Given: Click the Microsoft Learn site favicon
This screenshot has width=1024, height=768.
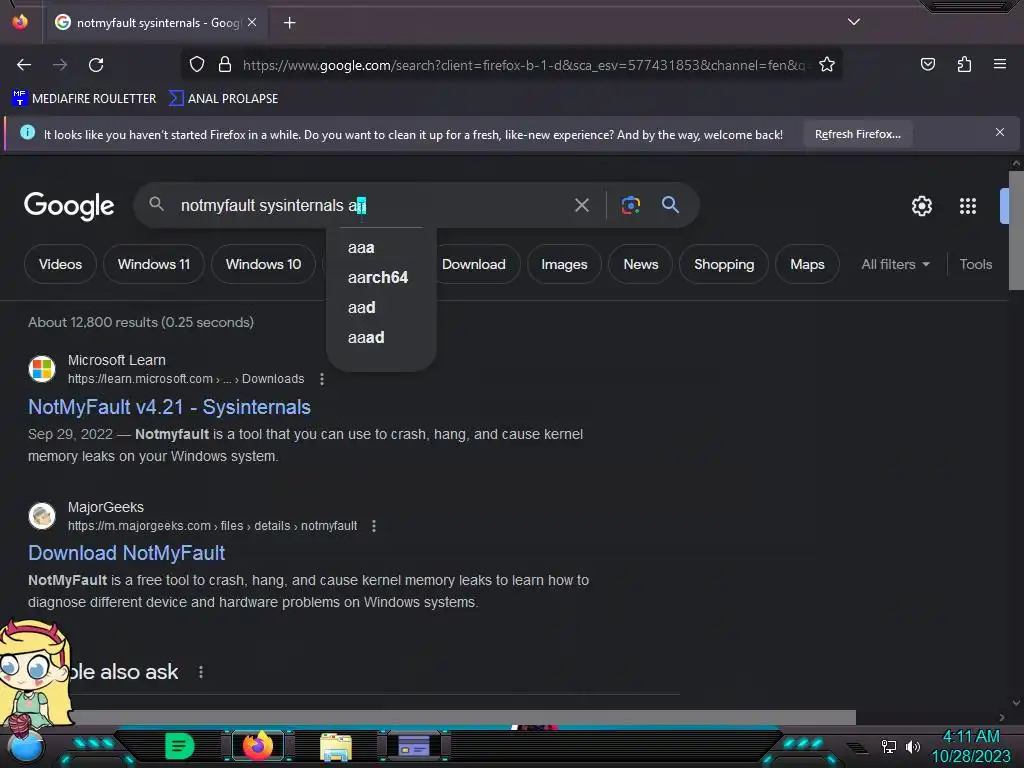Looking at the screenshot, I should (42, 369).
